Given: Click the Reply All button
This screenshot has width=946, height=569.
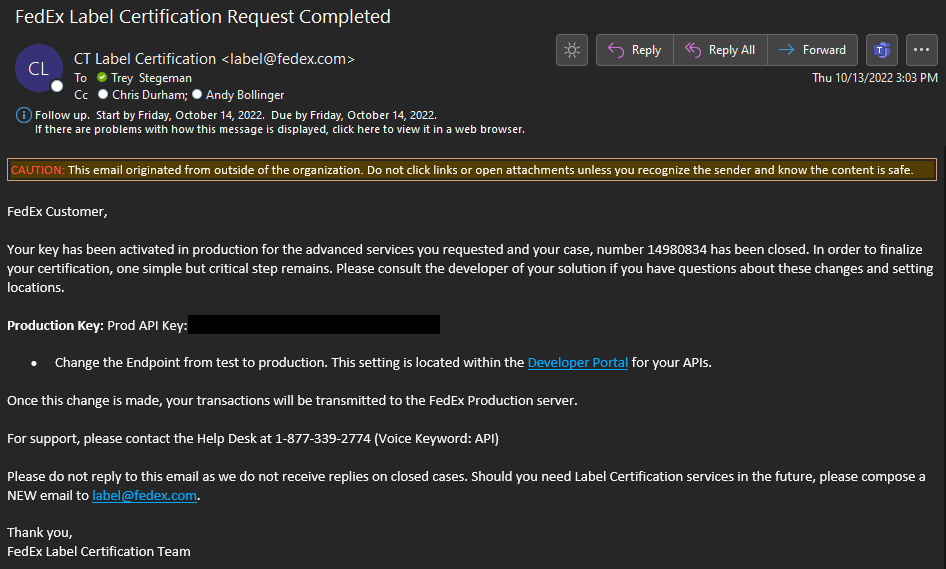Looking at the screenshot, I should [x=720, y=50].
